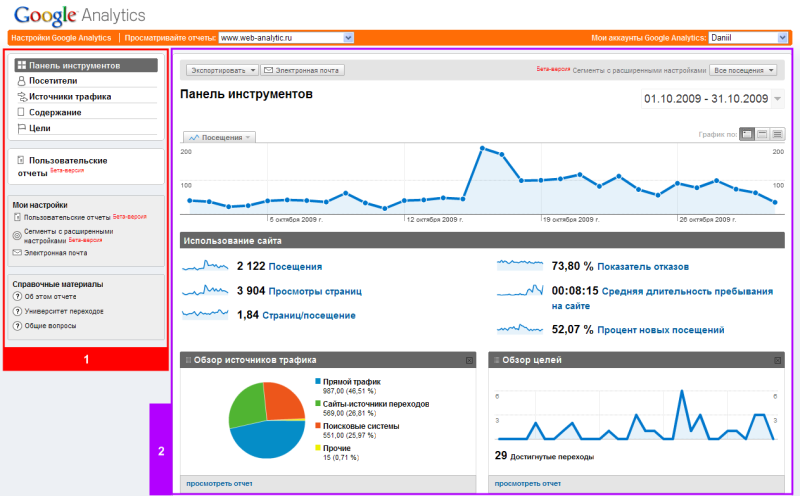Image resolution: width=800 pixels, height=496 pixels.
Task: Click the green Сайты-источники переходов legend swatch
Action: coord(318,404)
